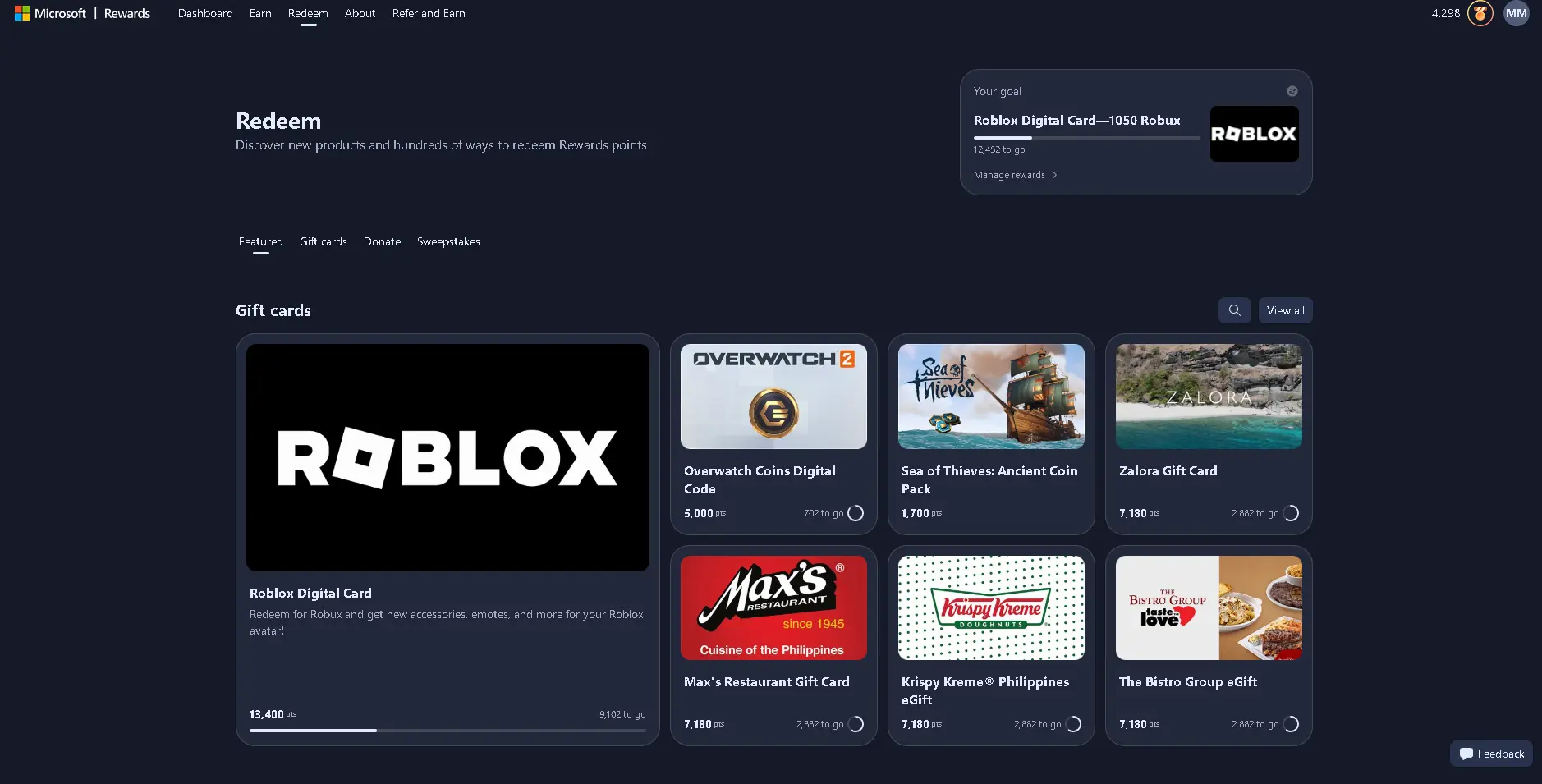This screenshot has height=784, width=1542.
Task: Click the "7,180 pts" price on The Bistro Group card
Action: click(x=1139, y=724)
